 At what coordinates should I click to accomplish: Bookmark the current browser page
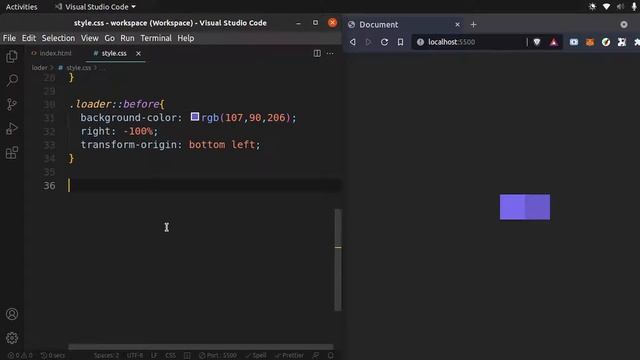tap(400, 42)
